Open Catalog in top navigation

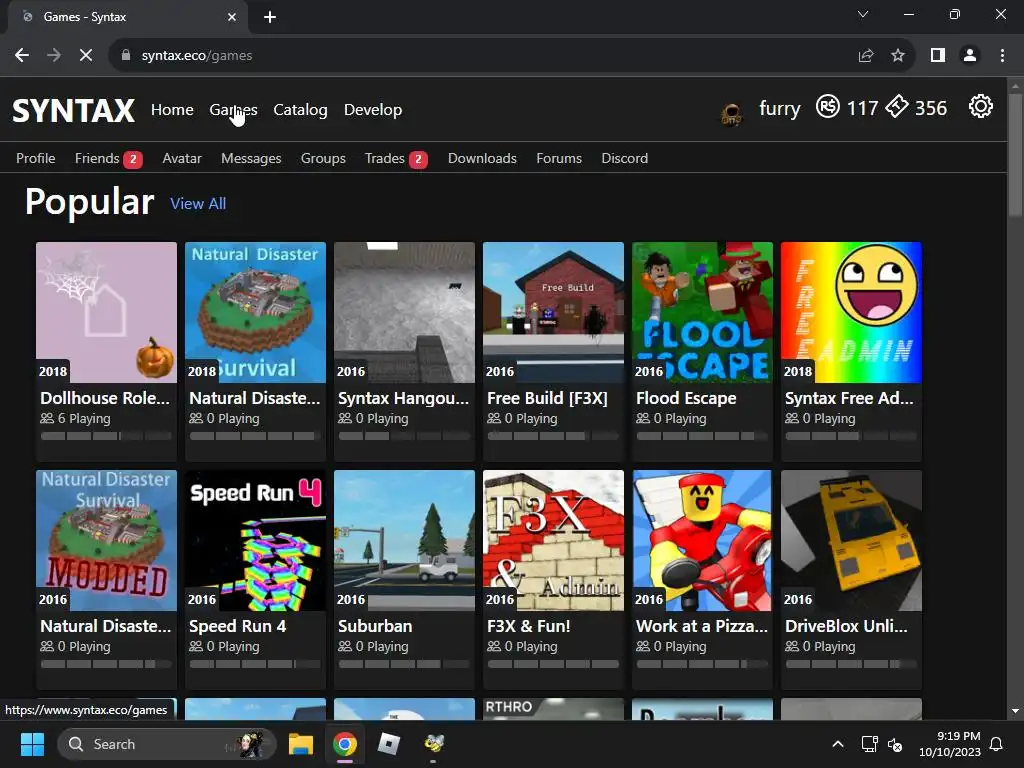tap(300, 110)
